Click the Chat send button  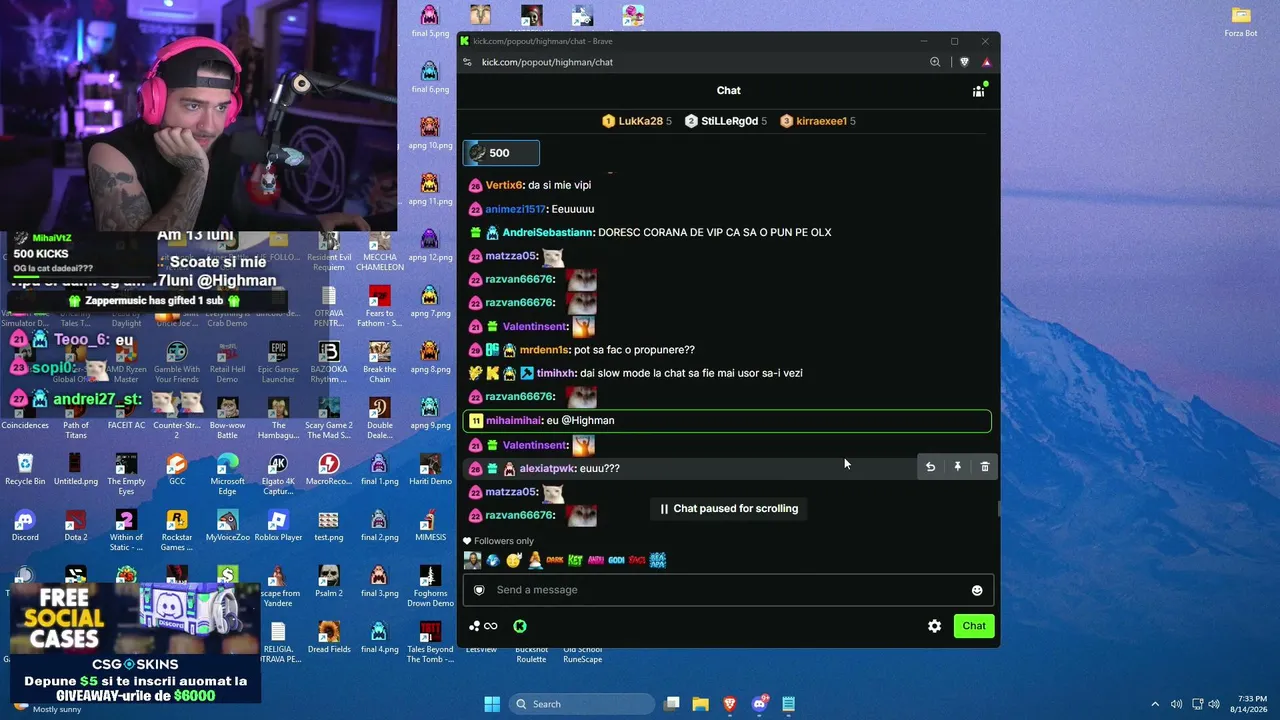pos(974,626)
